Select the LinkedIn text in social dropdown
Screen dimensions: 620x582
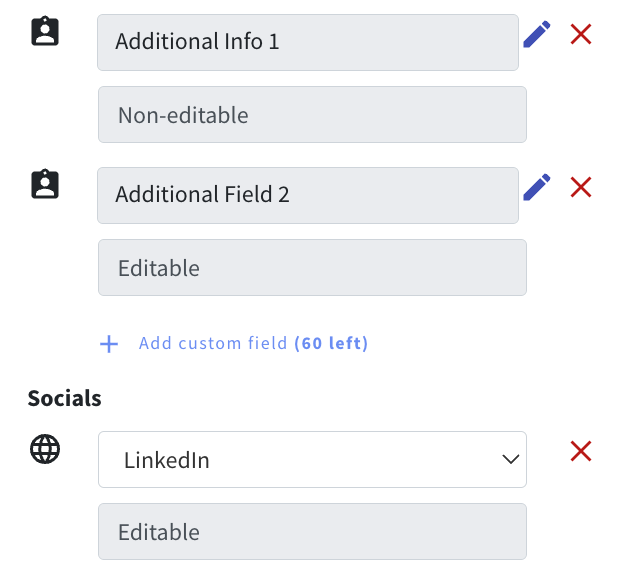click(166, 460)
